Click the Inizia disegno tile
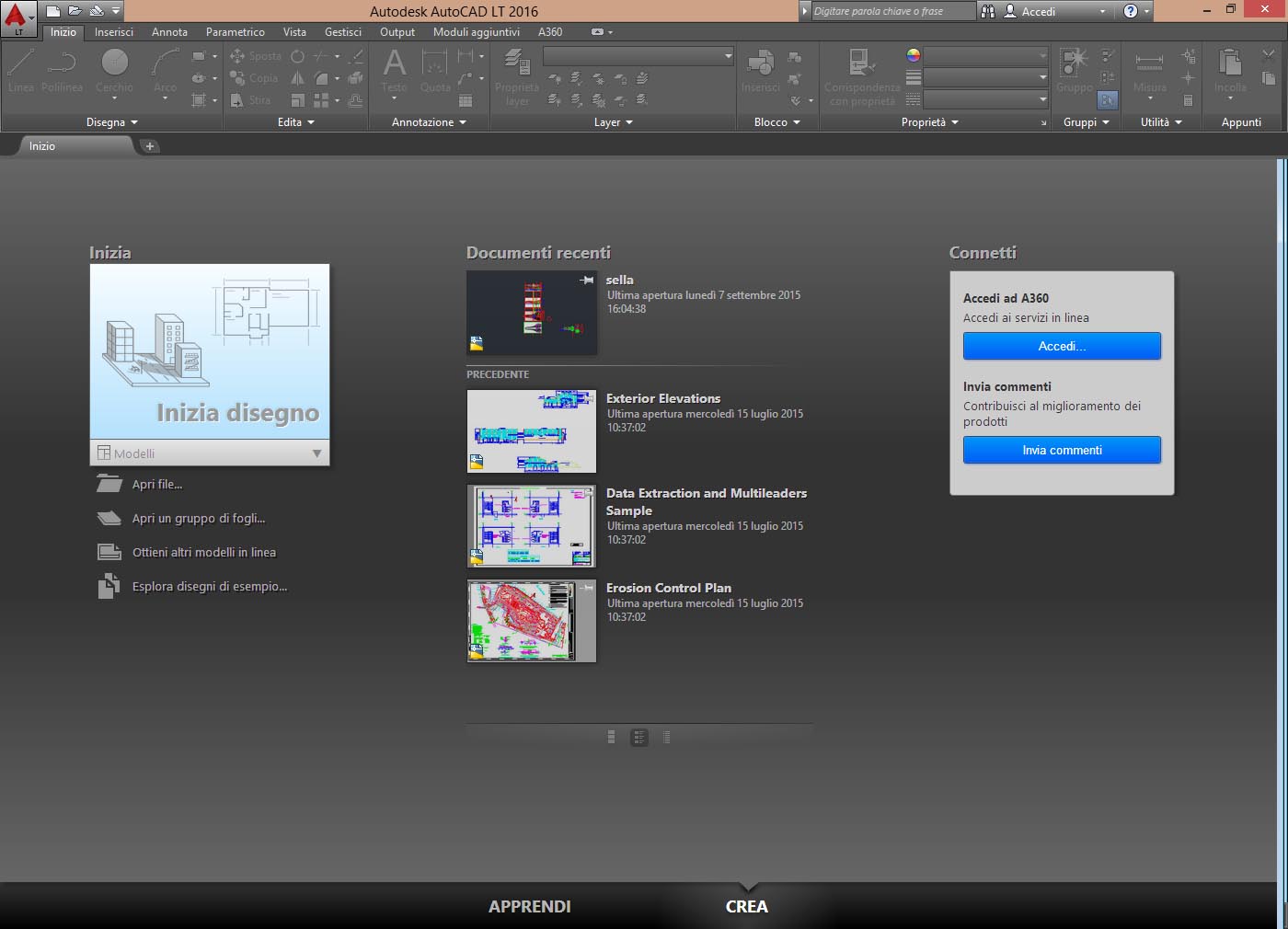Screen dimensions: 1288x929 [x=210, y=352]
